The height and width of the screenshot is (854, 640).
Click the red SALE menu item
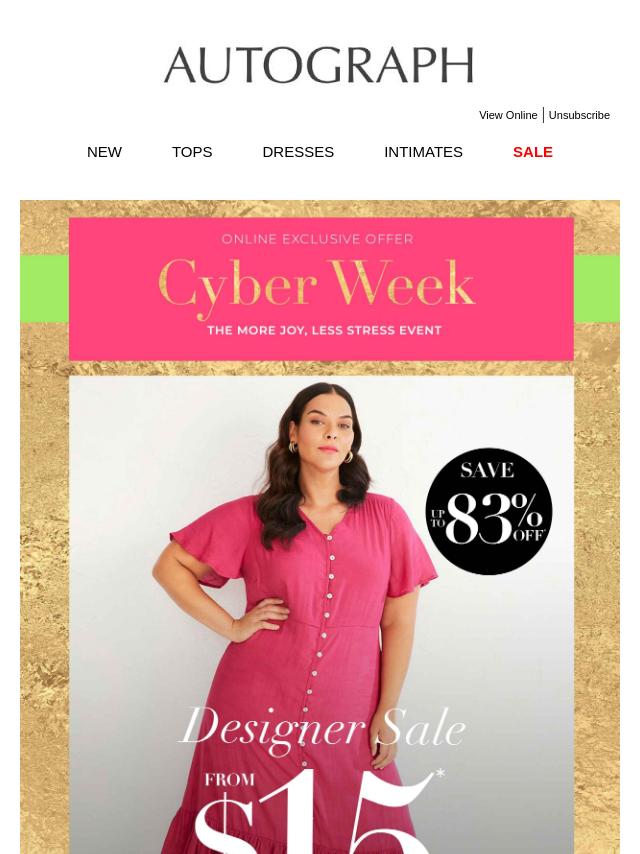click(x=533, y=152)
